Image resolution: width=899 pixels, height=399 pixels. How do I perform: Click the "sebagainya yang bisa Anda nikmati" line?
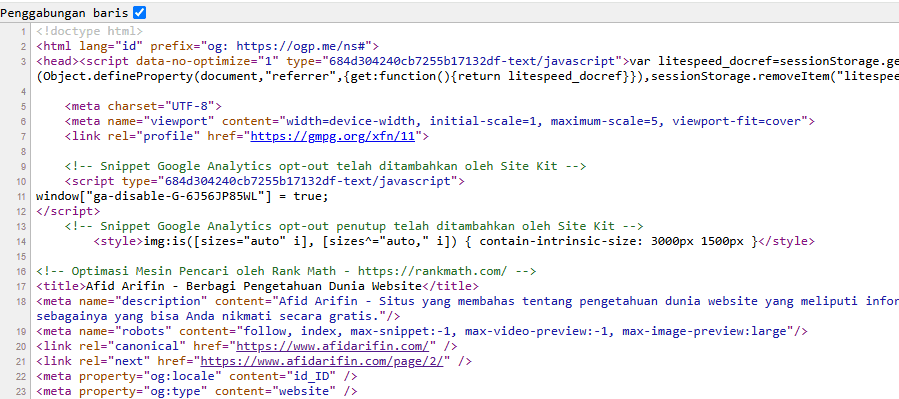pos(218,316)
